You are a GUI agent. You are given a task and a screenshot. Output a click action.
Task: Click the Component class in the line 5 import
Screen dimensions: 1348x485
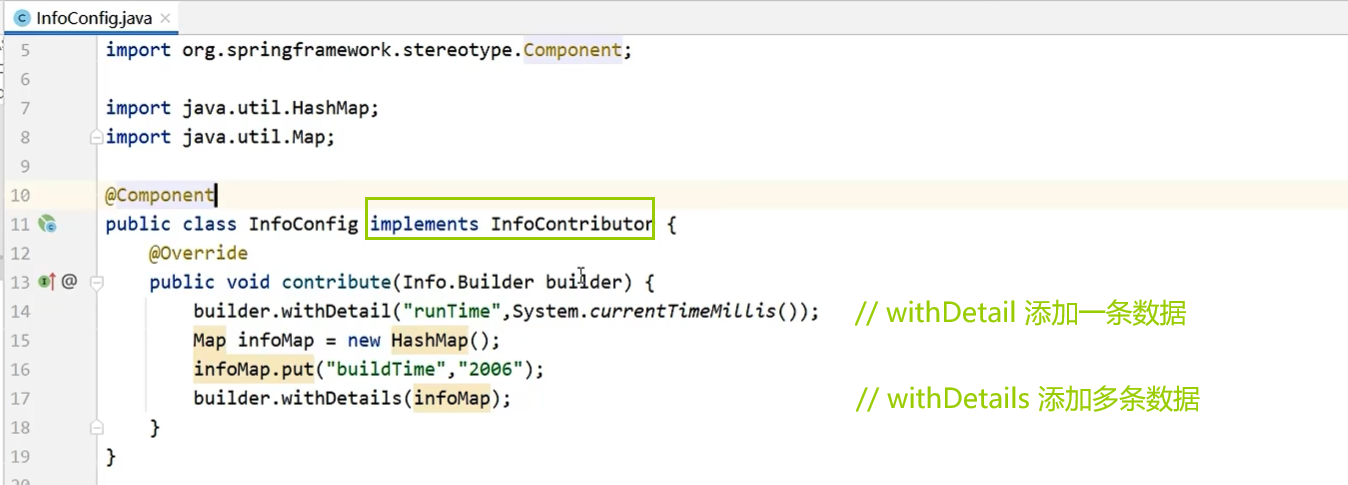[x=573, y=50]
